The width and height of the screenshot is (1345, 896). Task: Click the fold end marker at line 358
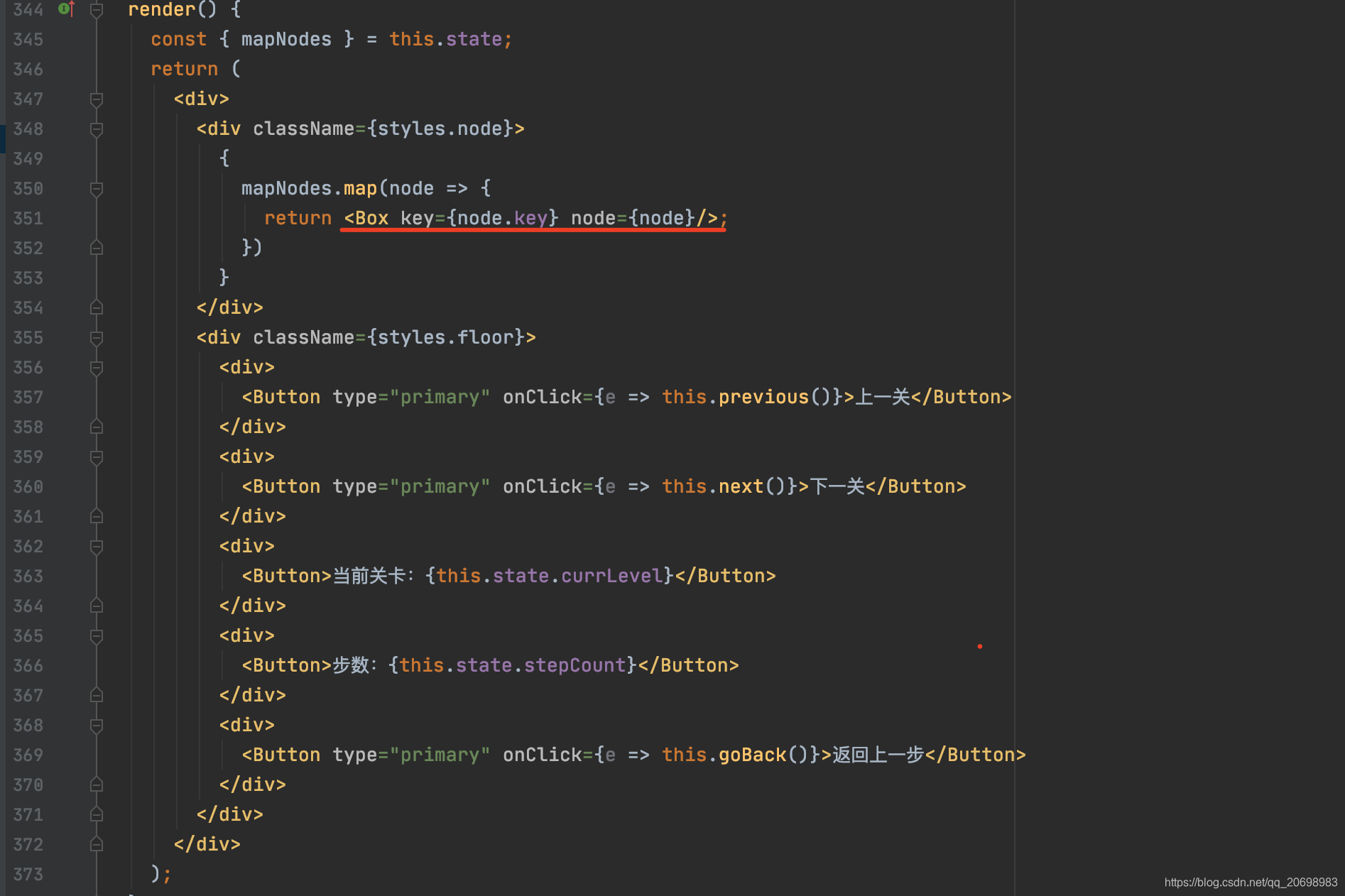pyautogui.click(x=97, y=427)
